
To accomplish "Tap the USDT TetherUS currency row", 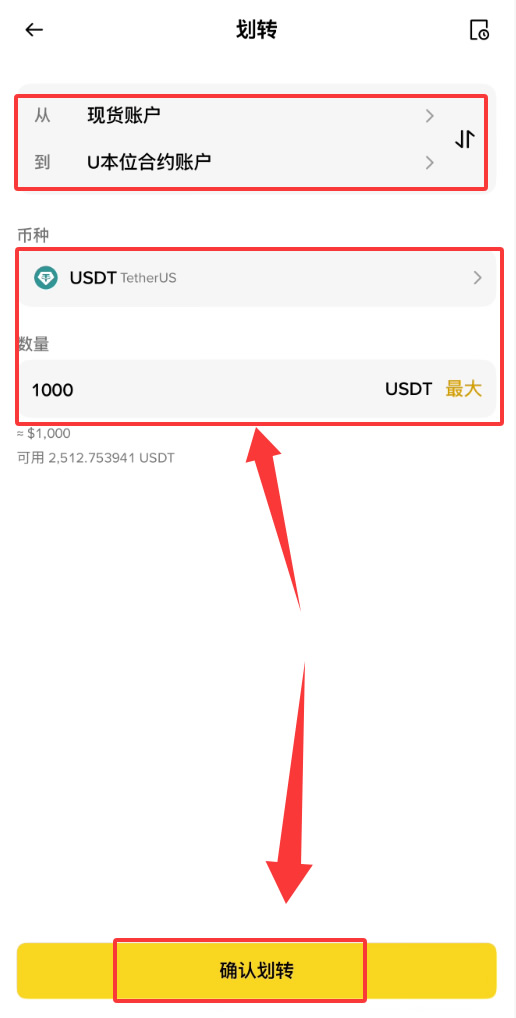I will tap(257, 278).
